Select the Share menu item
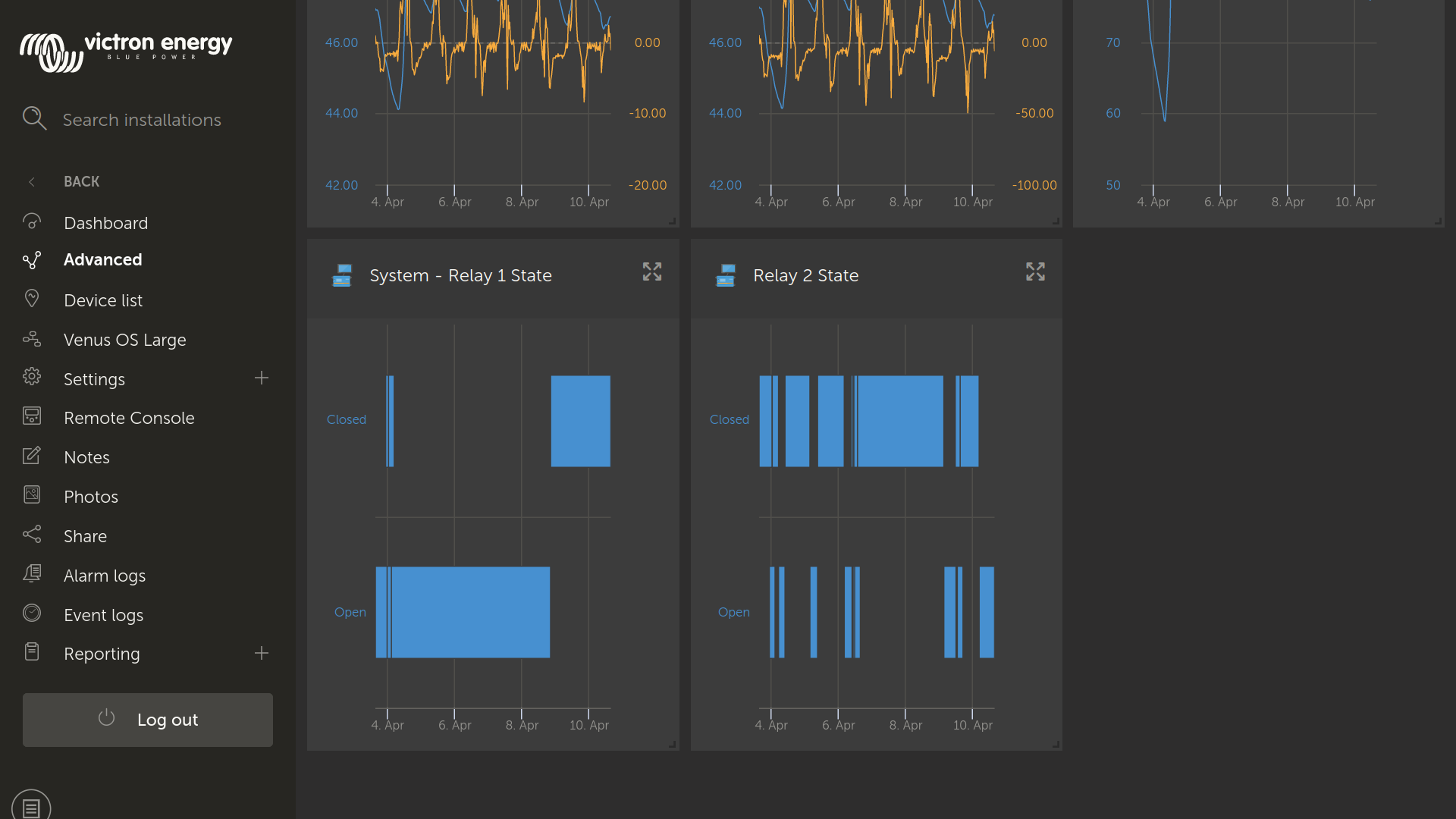The image size is (1456, 819). coord(84,536)
